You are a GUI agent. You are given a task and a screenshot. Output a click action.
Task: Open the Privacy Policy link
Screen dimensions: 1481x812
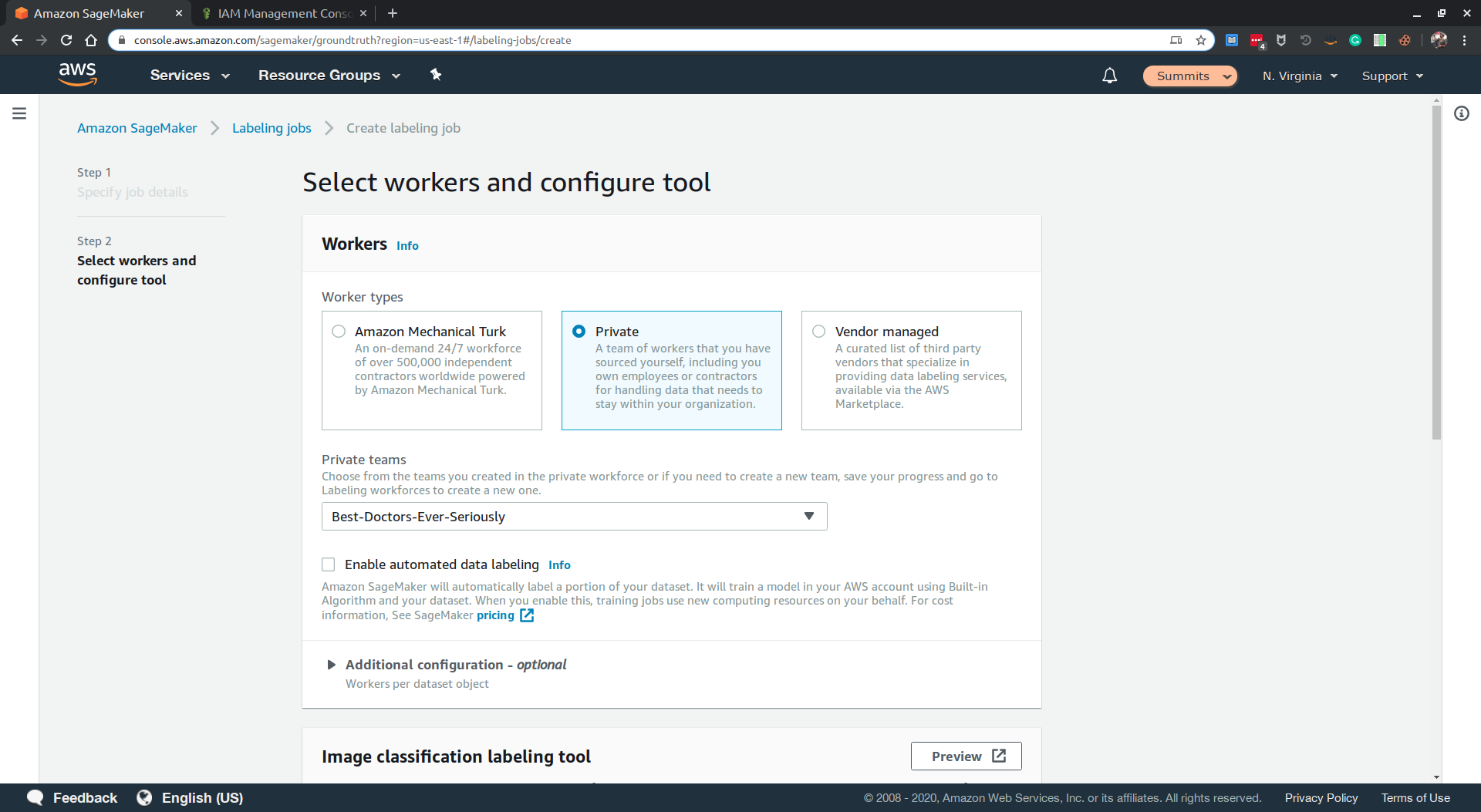click(1321, 797)
